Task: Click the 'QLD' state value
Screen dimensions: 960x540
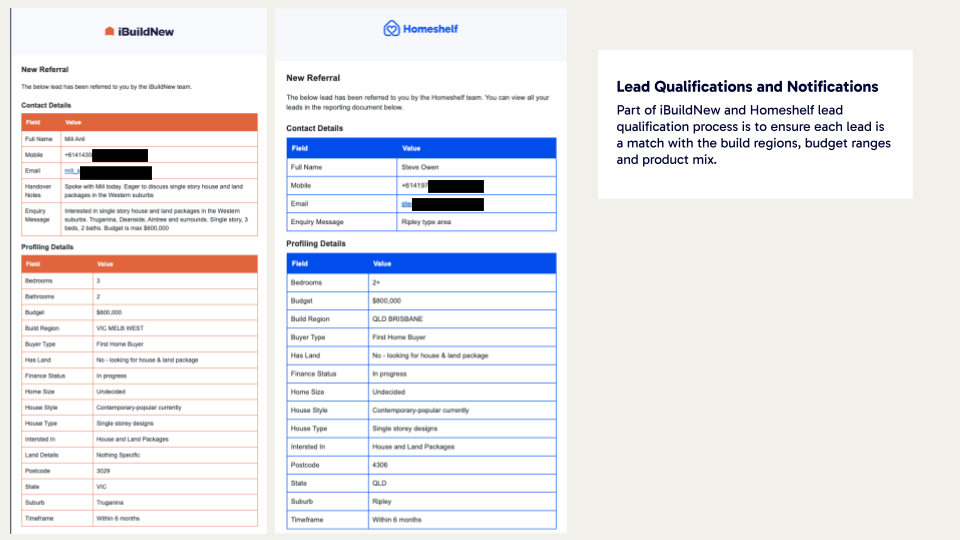Action: tap(379, 483)
